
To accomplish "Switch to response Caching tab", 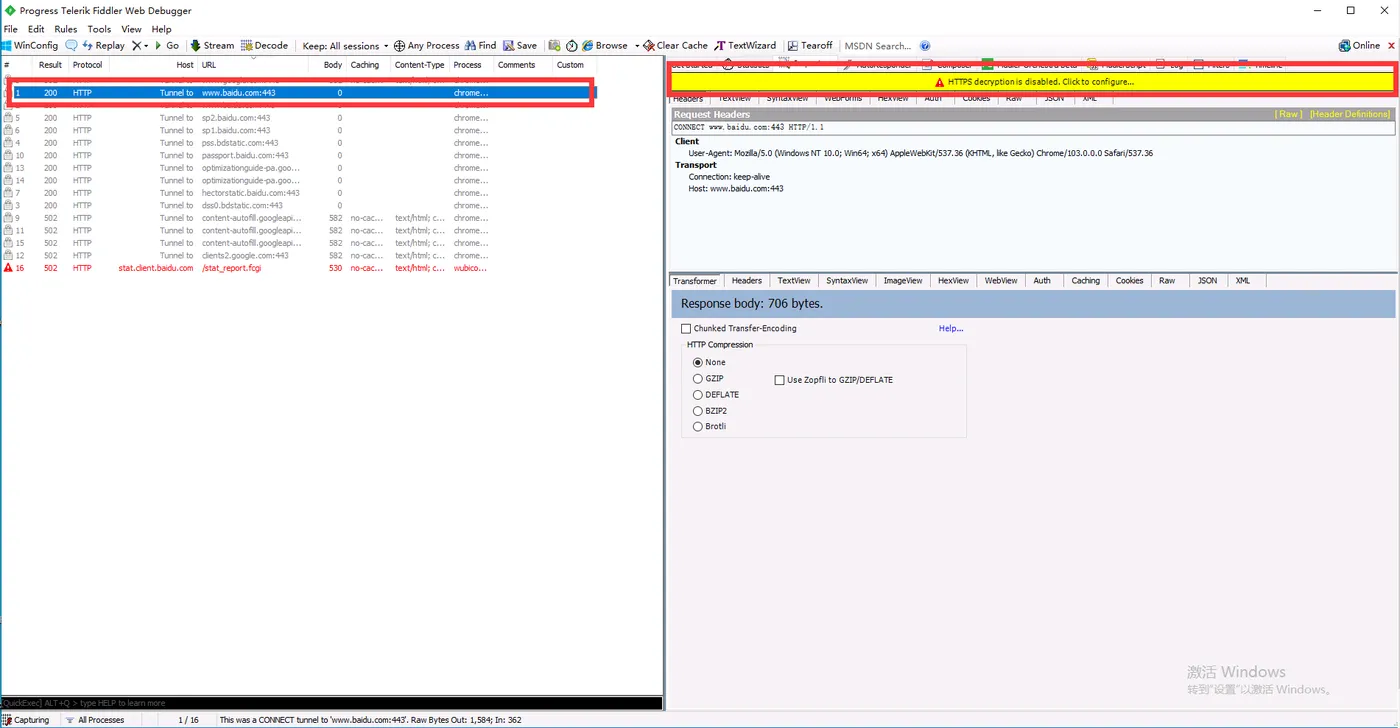I will [1086, 281].
